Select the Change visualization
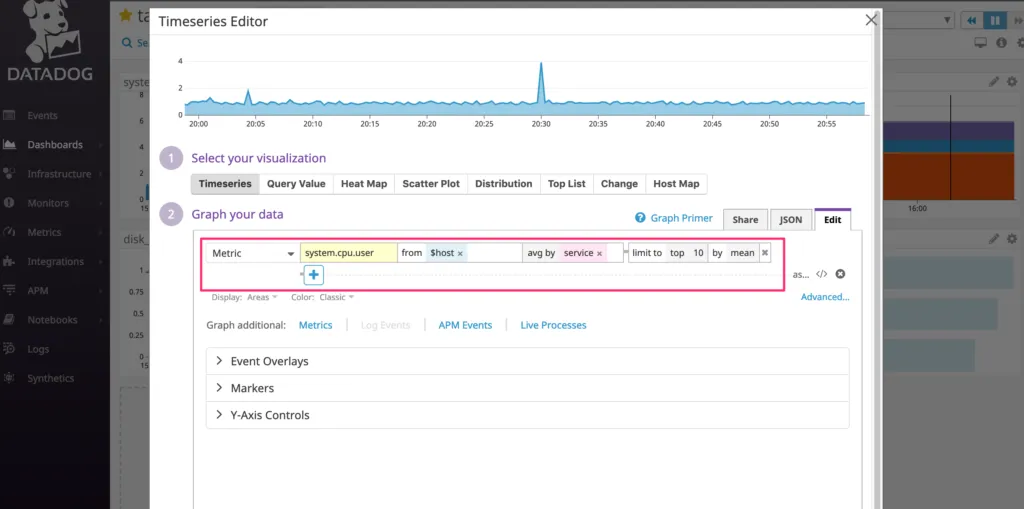The height and width of the screenshot is (509, 1024). point(619,184)
